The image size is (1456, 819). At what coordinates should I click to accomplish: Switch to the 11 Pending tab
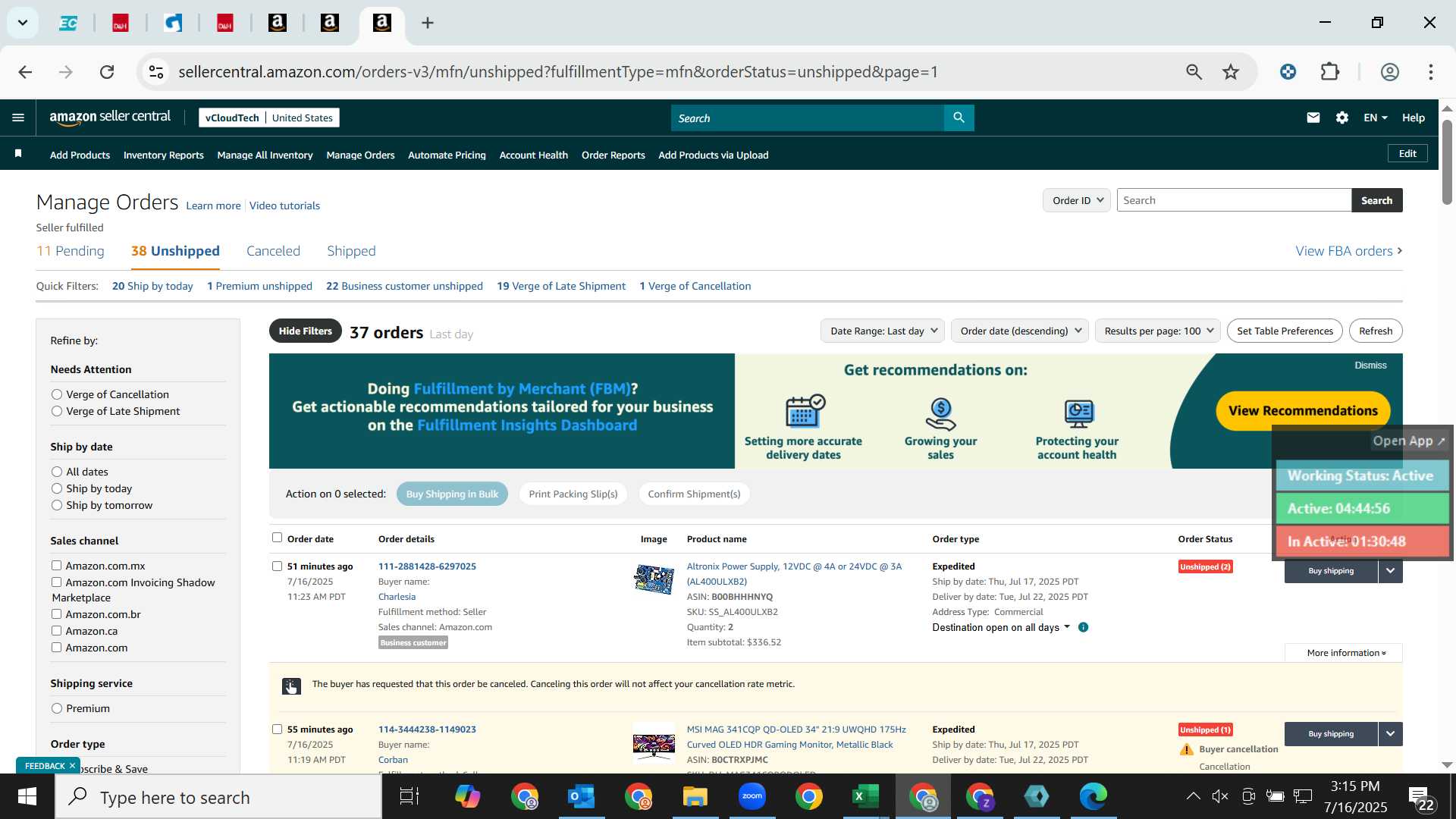[x=71, y=251]
